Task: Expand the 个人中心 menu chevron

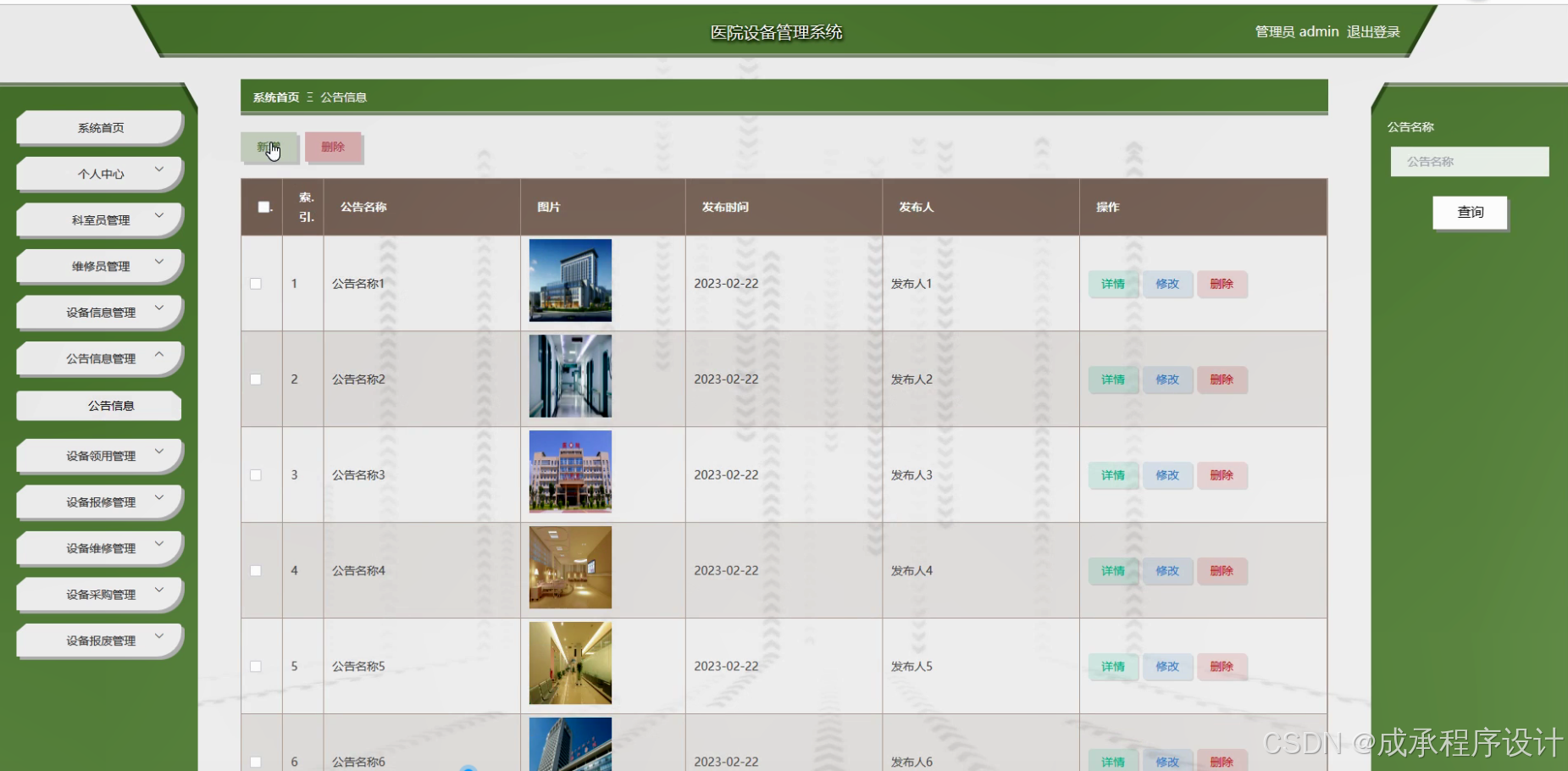Action: (x=159, y=169)
